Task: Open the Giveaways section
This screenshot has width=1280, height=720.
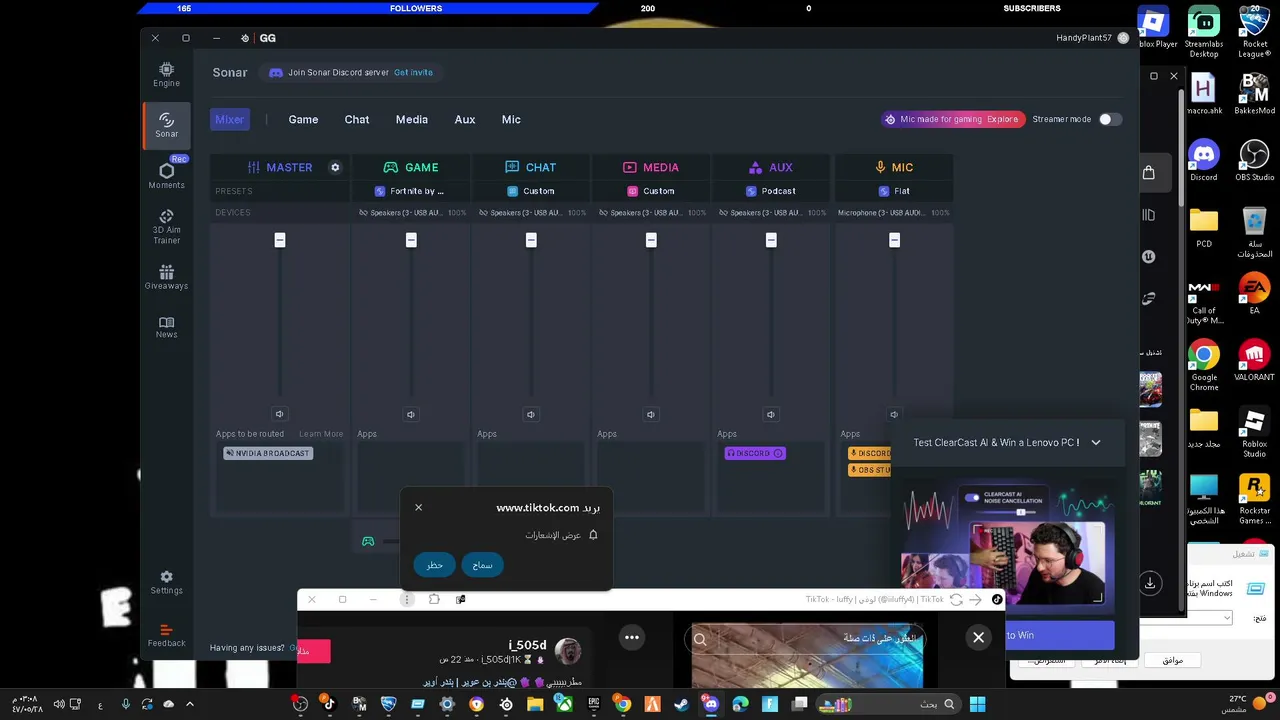Action: coord(166,277)
